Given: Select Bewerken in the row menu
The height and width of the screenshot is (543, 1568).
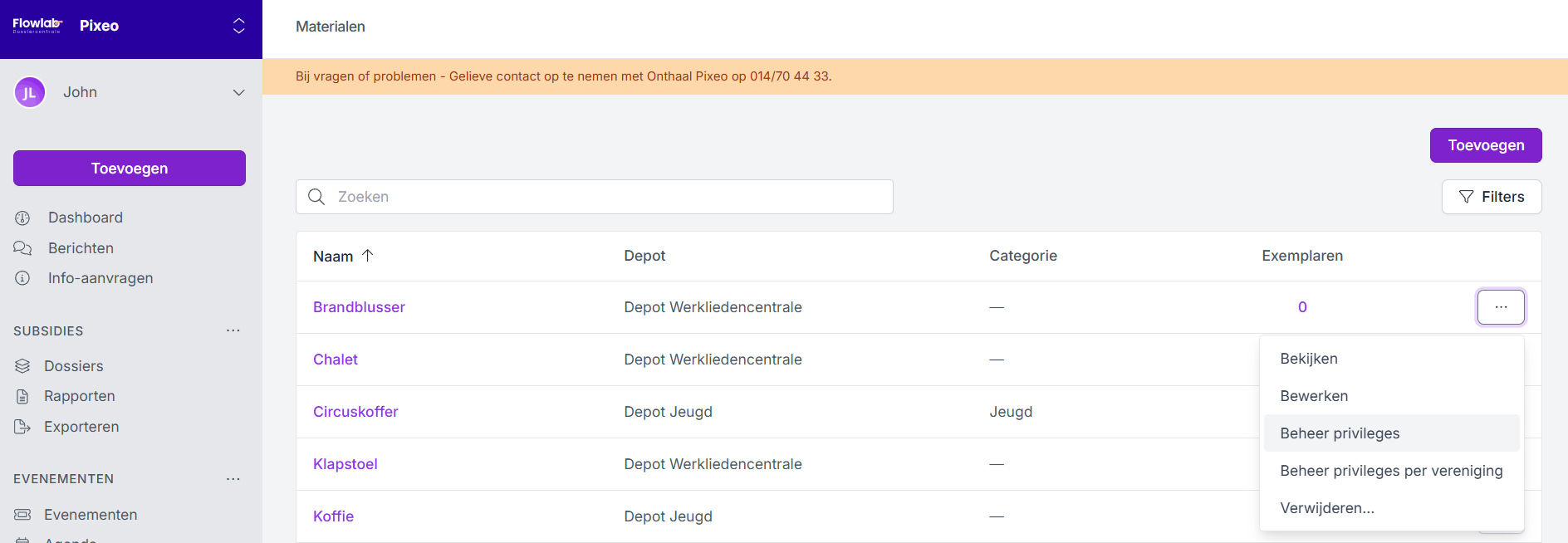Looking at the screenshot, I should point(1313,396).
